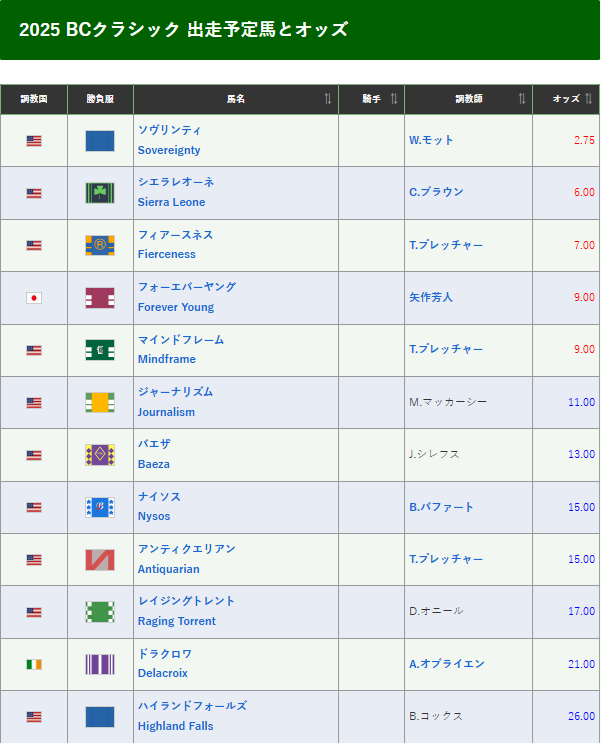Sort table by オッズ column arrows
The height and width of the screenshot is (743, 602).
590,99
